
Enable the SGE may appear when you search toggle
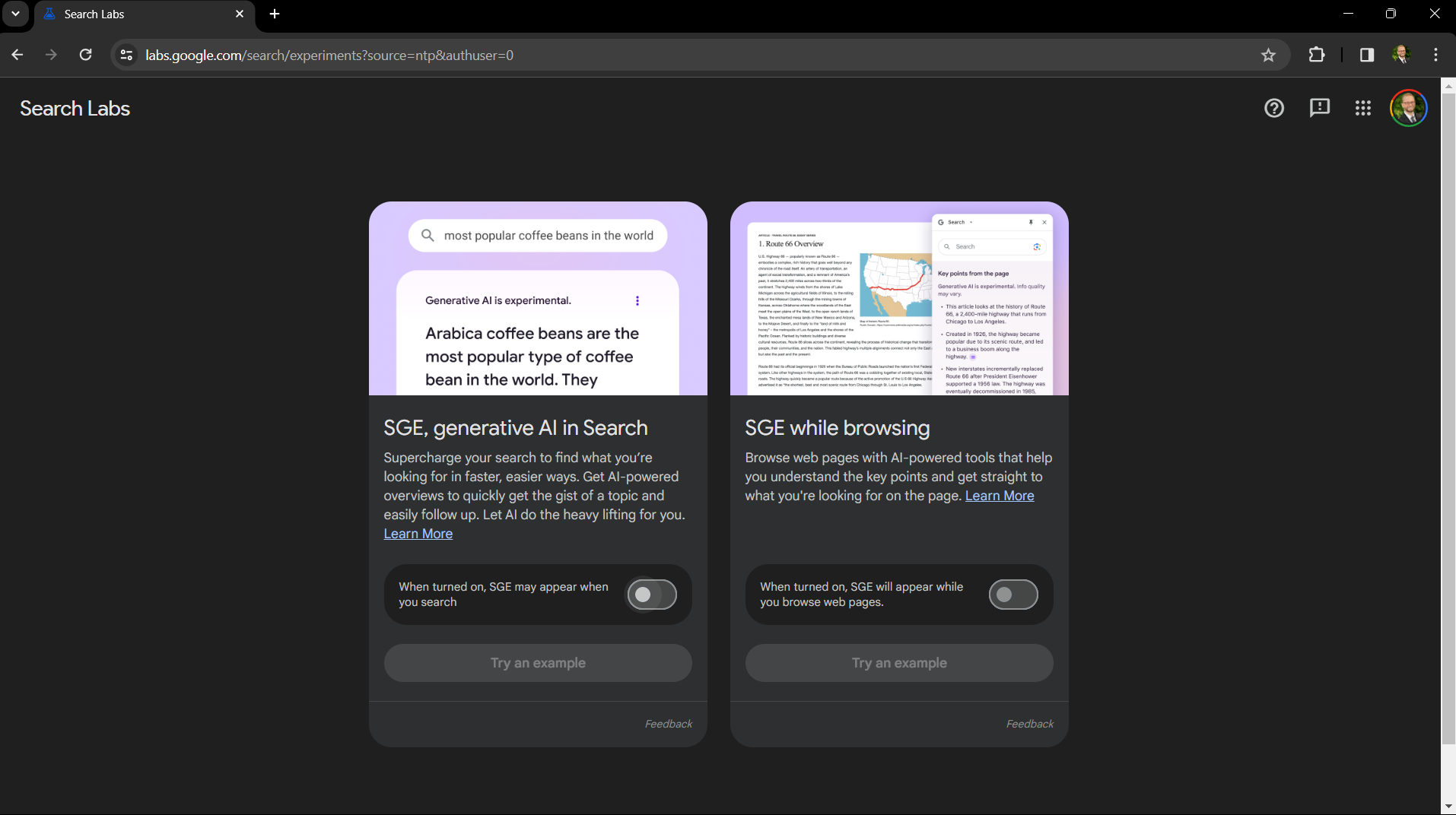(x=652, y=595)
